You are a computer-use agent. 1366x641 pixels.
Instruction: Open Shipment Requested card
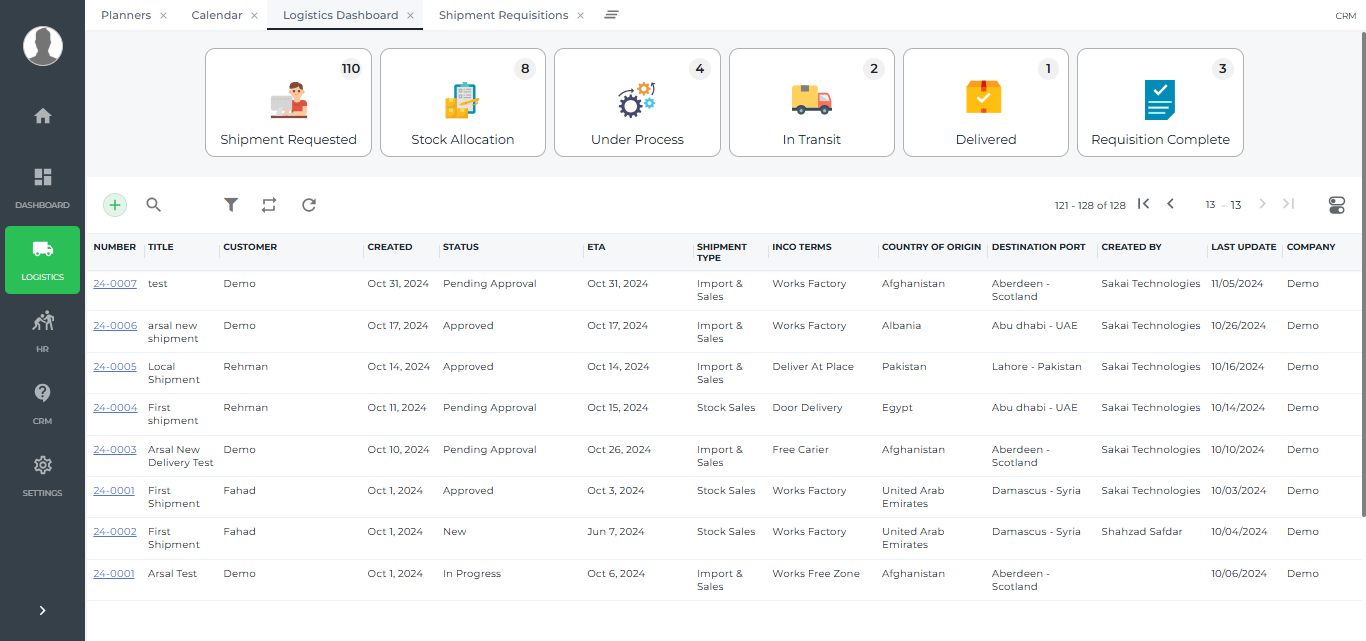click(x=288, y=103)
